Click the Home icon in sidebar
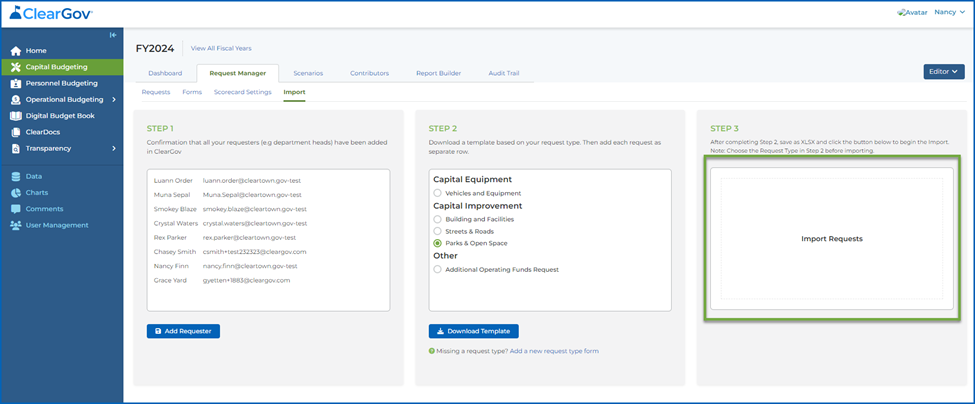Image resolution: width=975 pixels, height=404 pixels. coord(16,51)
